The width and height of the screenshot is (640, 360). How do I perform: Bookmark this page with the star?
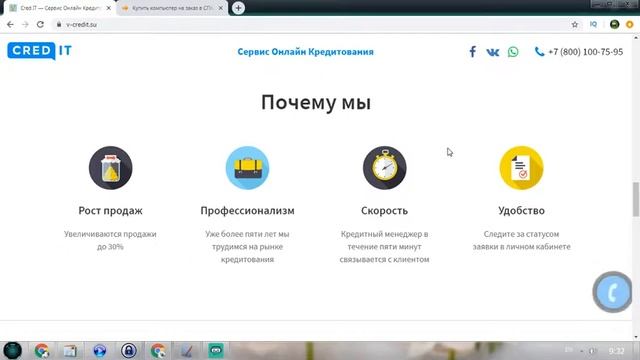(x=575, y=24)
